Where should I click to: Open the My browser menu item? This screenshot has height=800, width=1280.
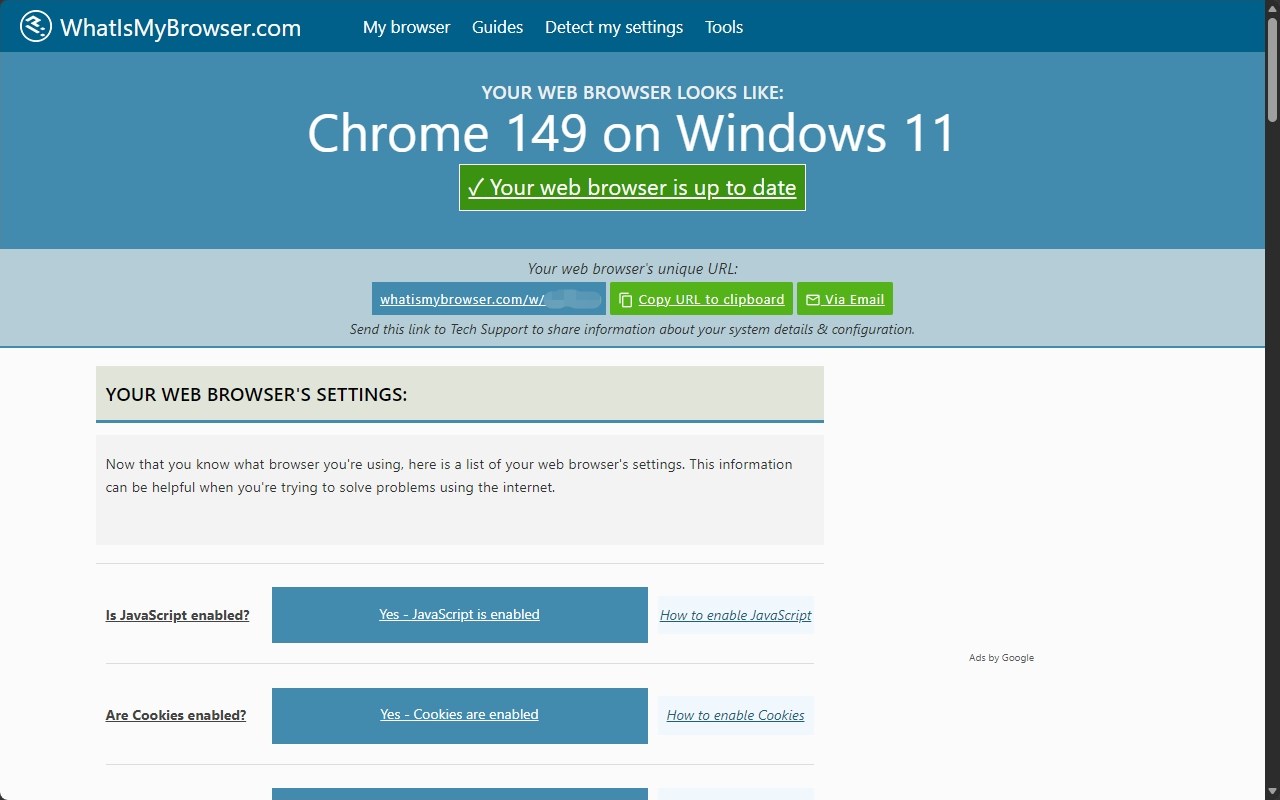[406, 27]
